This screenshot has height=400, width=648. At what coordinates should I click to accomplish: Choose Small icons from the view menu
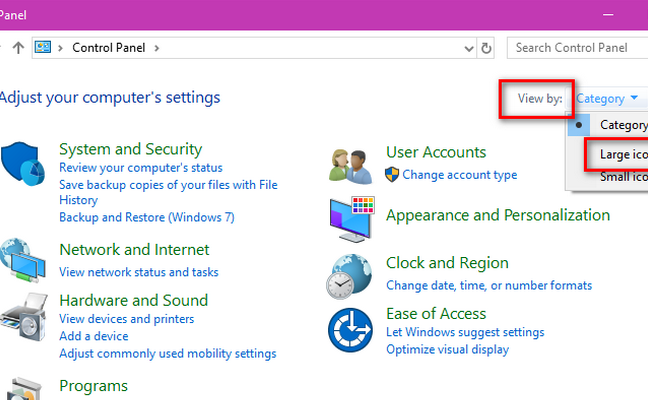coord(624,177)
